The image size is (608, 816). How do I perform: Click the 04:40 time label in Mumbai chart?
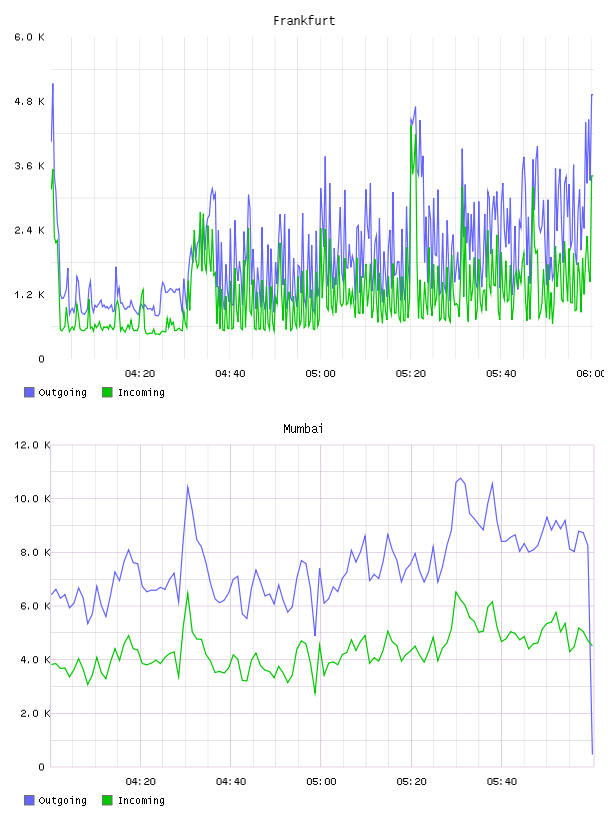tap(231, 782)
